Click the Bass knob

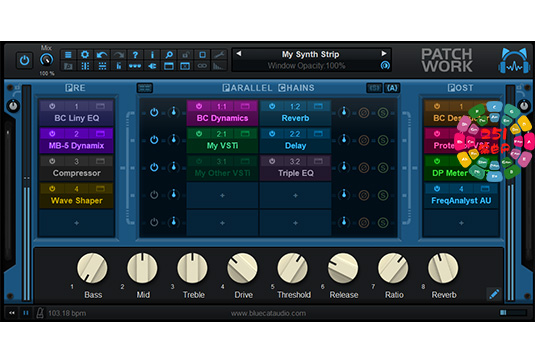[92, 268]
